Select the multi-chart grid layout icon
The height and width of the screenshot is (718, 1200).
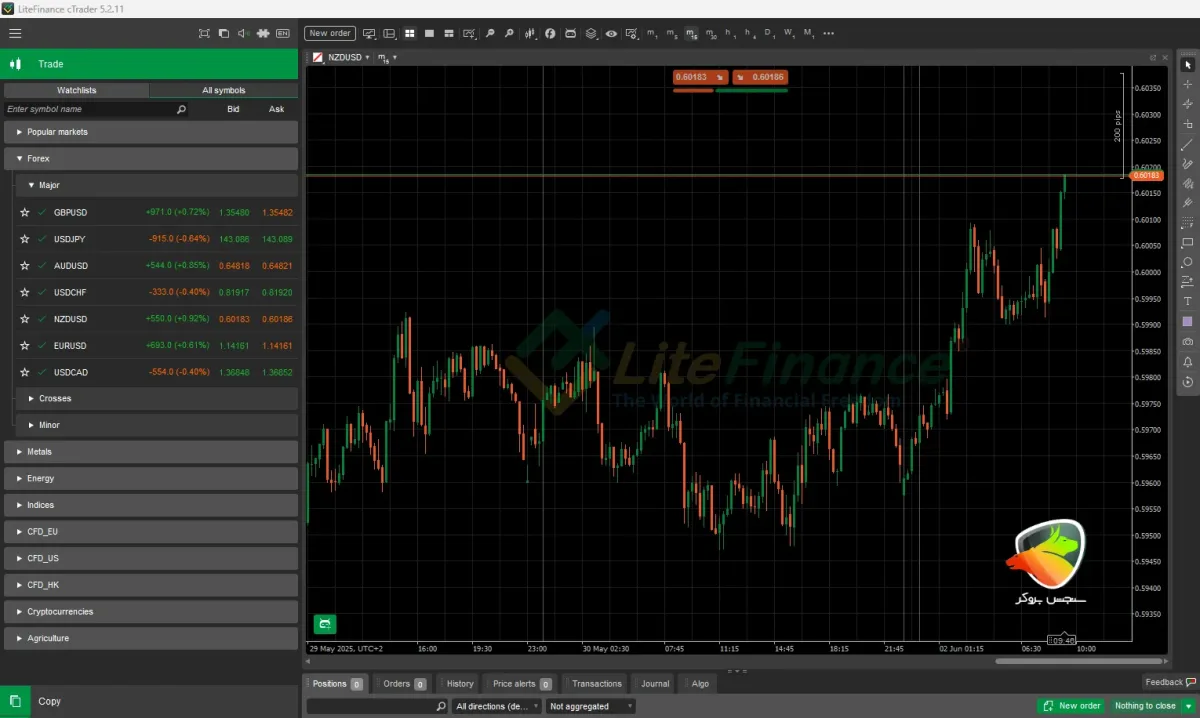409,33
